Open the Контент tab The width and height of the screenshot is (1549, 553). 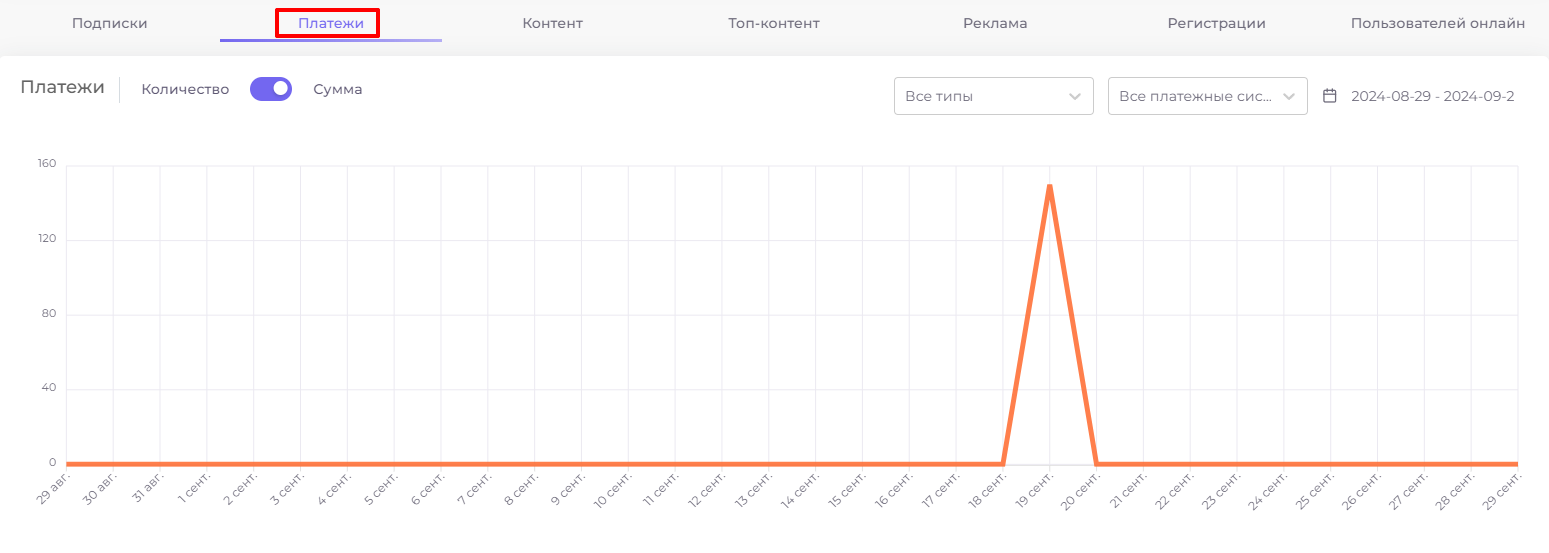click(552, 23)
